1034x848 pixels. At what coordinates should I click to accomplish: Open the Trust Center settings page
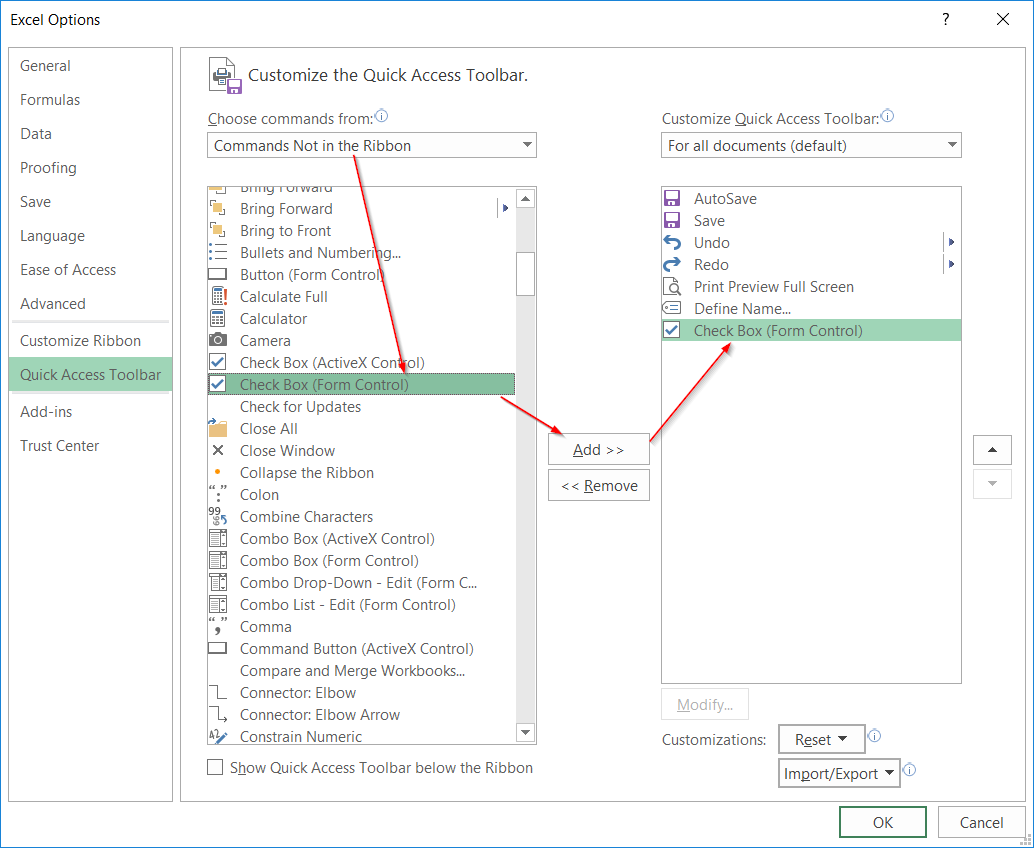[59, 445]
